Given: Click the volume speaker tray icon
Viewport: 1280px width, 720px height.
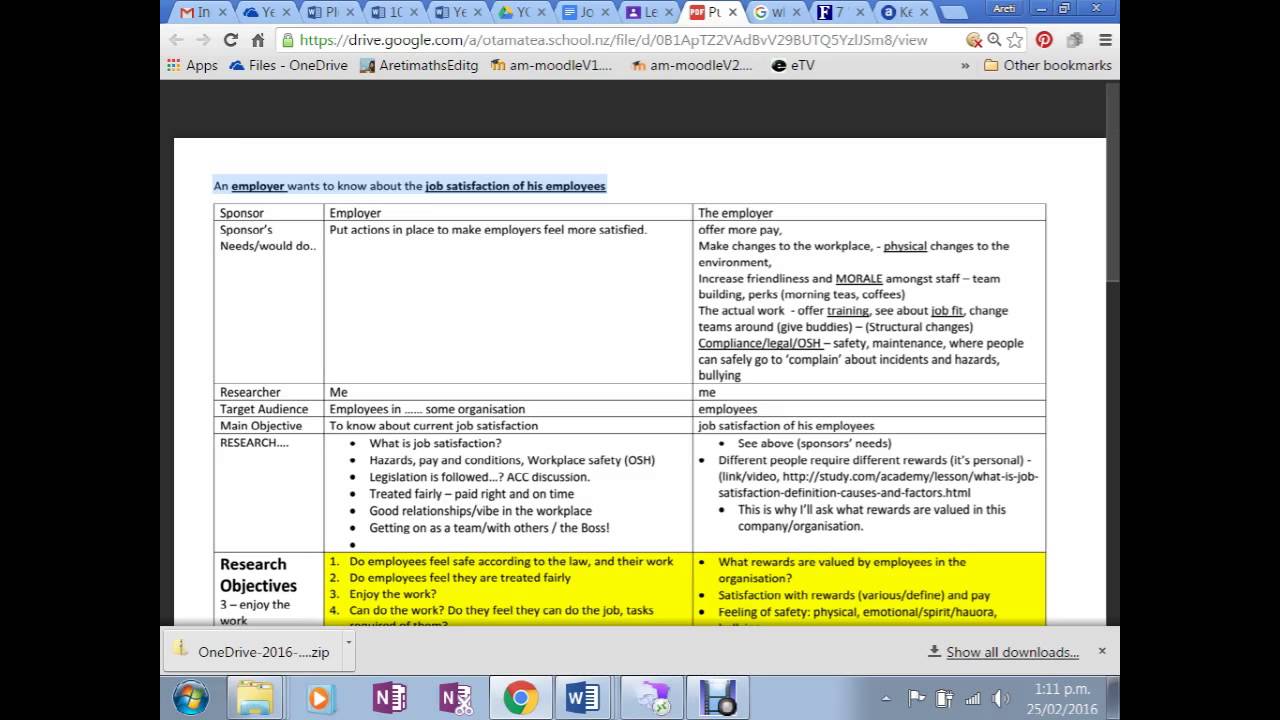Looking at the screenshot, I should pyautogui.click(x=1000, y=698).
